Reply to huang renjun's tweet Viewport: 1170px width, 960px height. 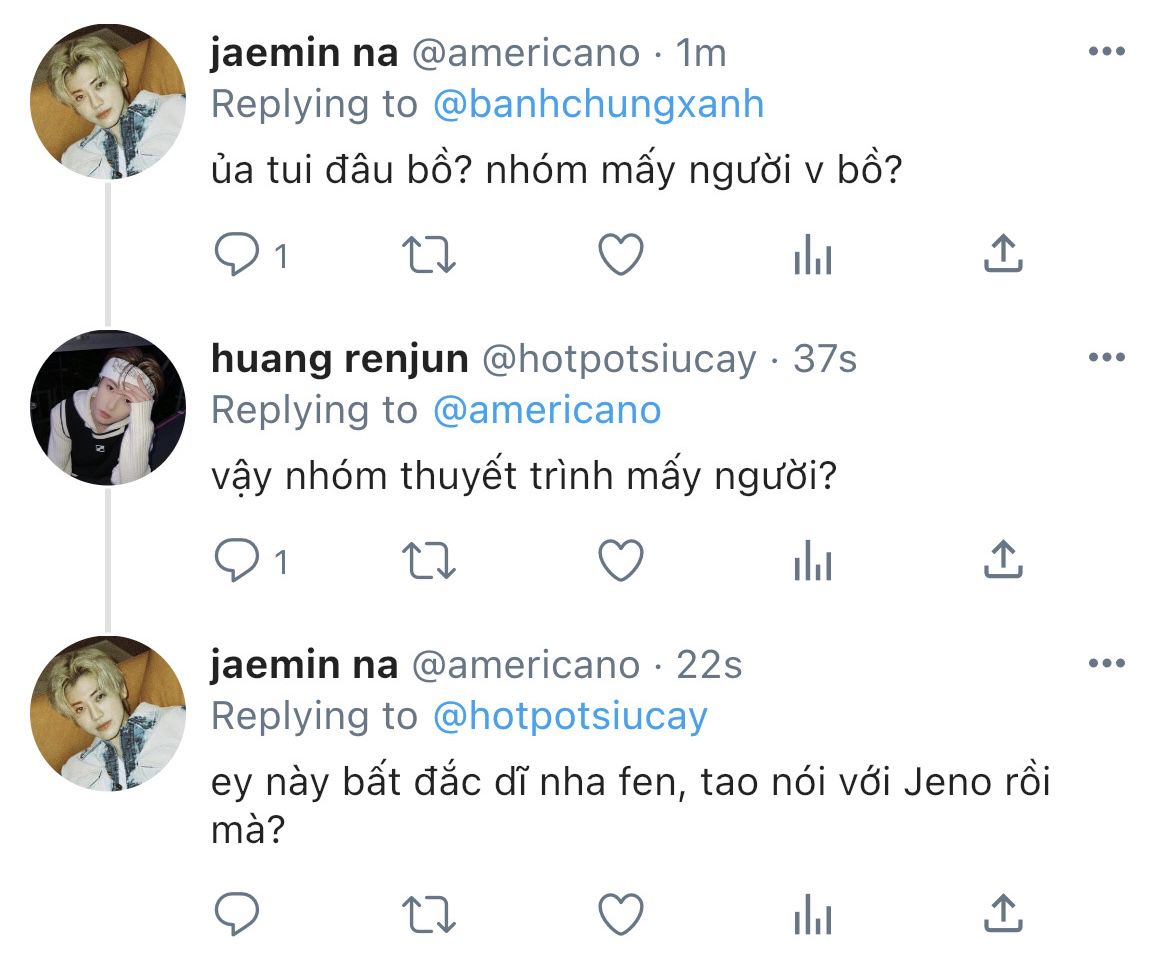tap(238, 561)
